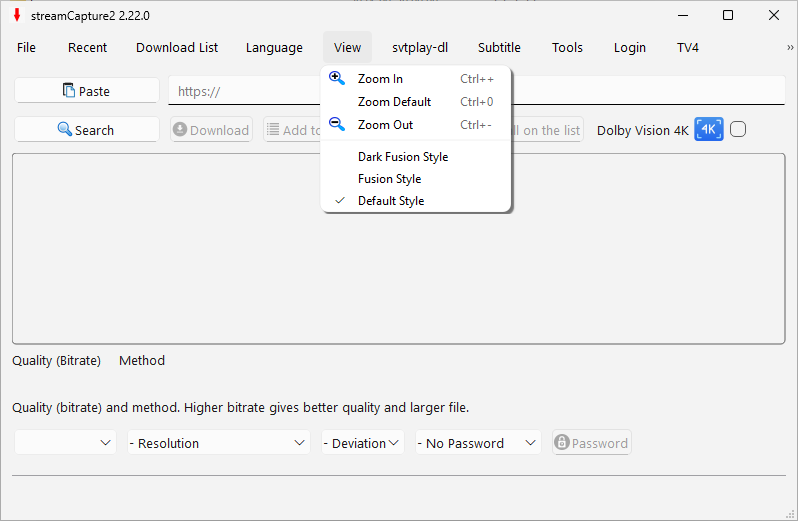
Task: Click the greyed Download button
Action: 211,130
